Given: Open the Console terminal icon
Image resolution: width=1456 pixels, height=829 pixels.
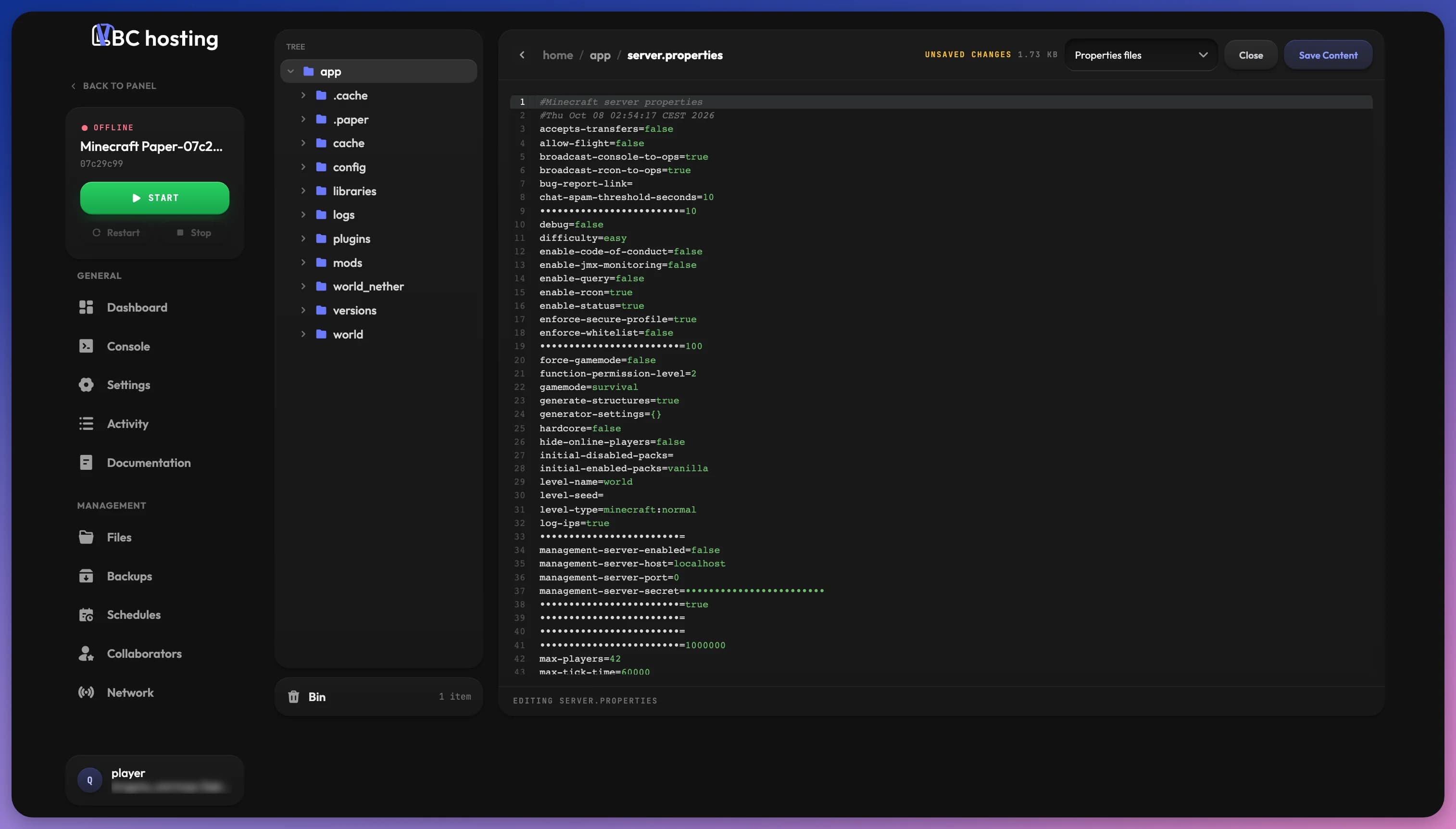Looking at the screenshot, I should click(x=86, y=346).
